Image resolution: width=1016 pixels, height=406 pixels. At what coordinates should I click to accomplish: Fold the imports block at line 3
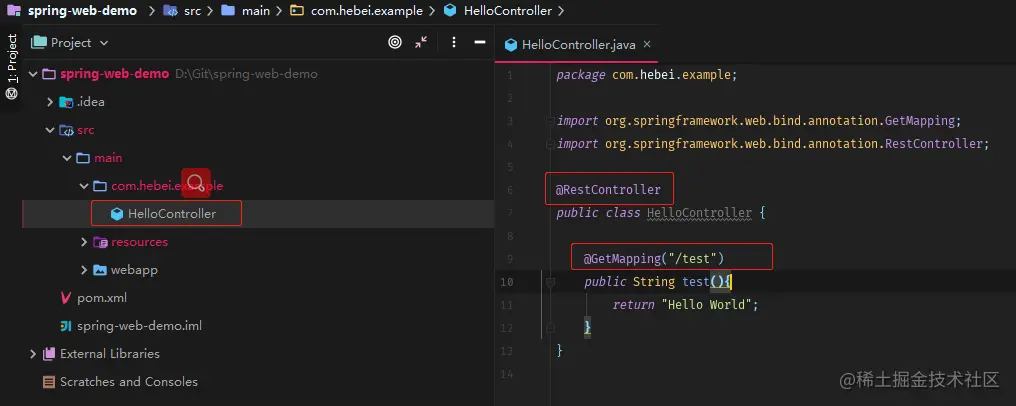click(550, 120)
